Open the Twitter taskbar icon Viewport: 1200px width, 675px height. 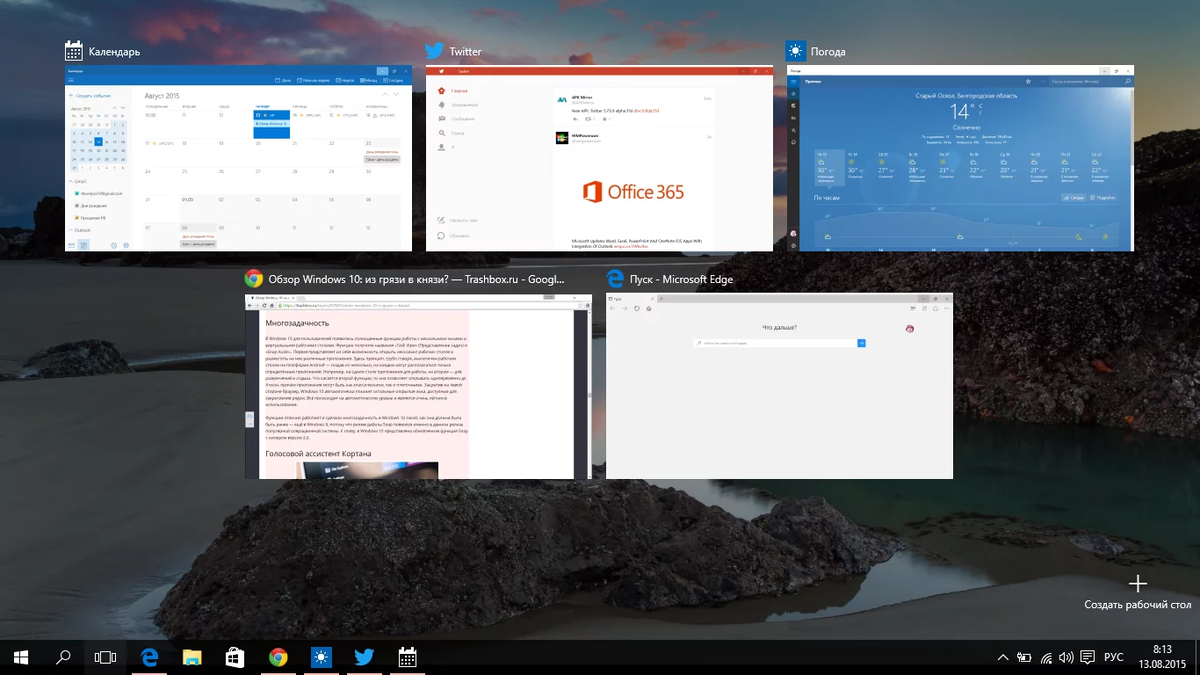point(364,657)
